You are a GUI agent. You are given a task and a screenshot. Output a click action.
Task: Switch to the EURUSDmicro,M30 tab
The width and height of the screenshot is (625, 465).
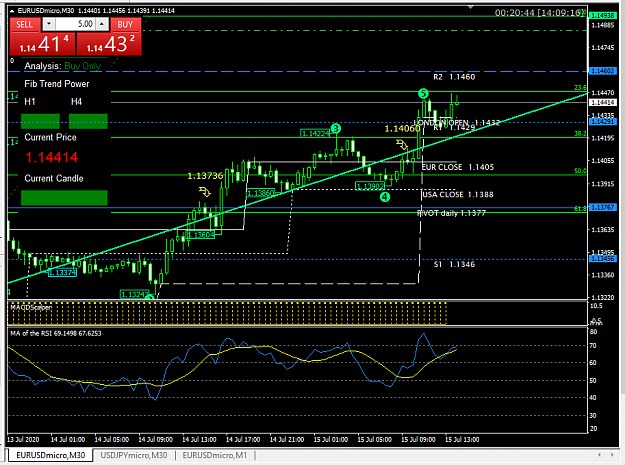click(50, 455)
